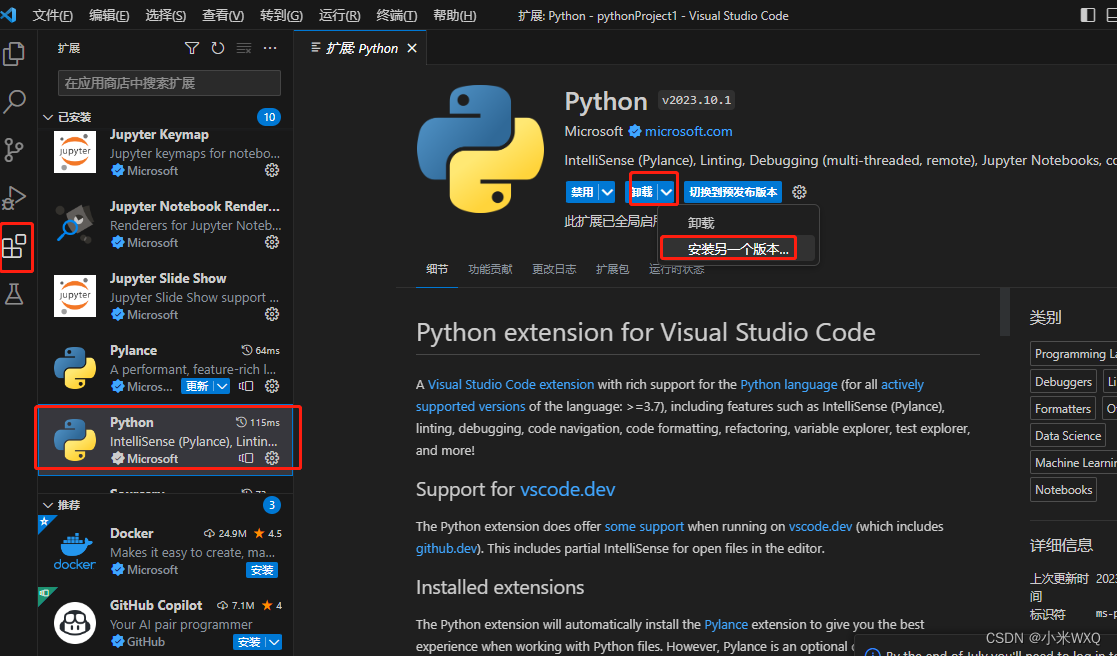Image resolution: width=1117 pixels, height=656 pixels.
Task: Open manage gear for Python in list
Action: [271, 458]
